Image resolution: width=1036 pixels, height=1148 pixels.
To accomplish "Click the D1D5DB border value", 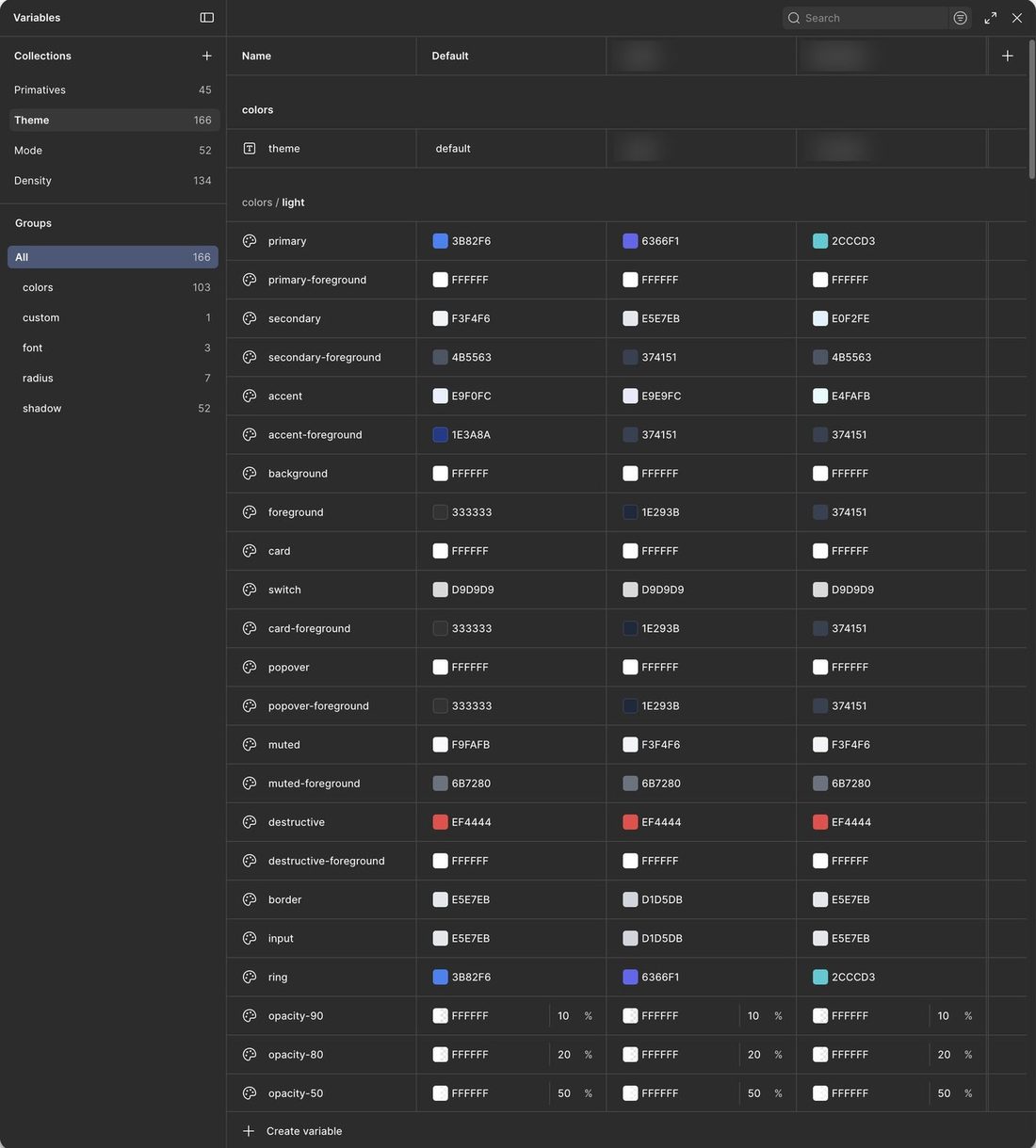I will coord(662,899).
